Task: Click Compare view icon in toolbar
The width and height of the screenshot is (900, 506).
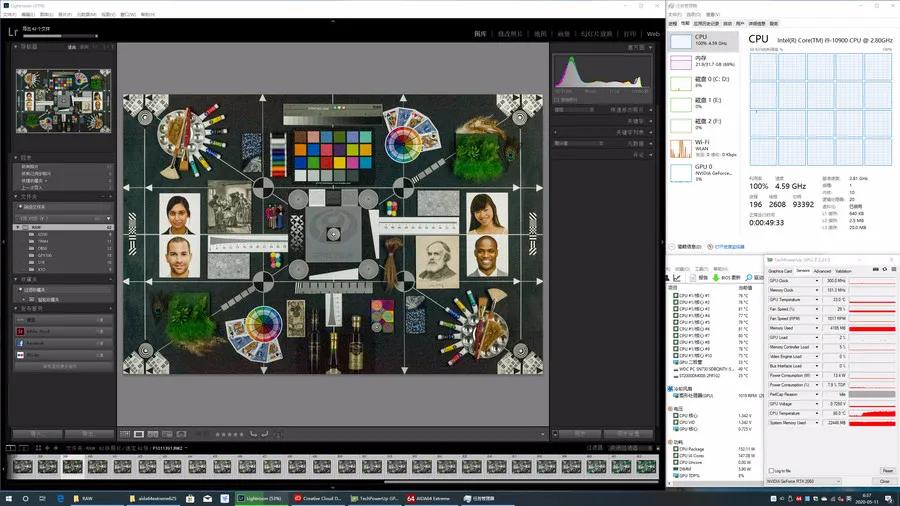Action: point(151,434)
